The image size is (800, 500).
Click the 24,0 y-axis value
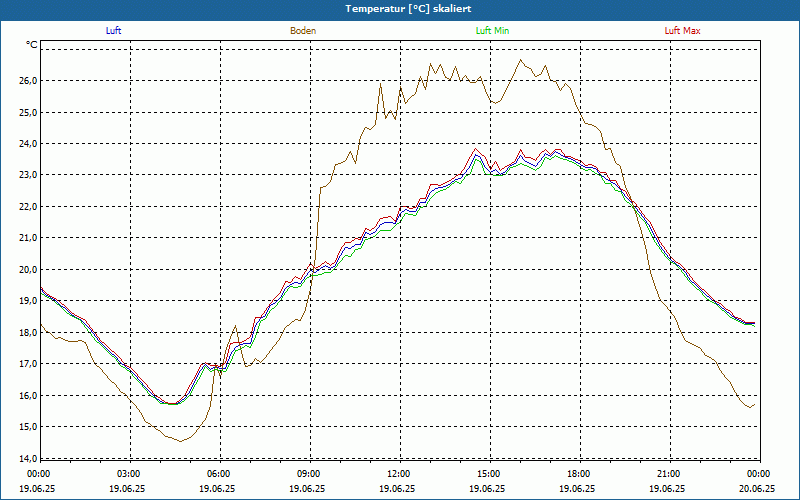point(29,144)
